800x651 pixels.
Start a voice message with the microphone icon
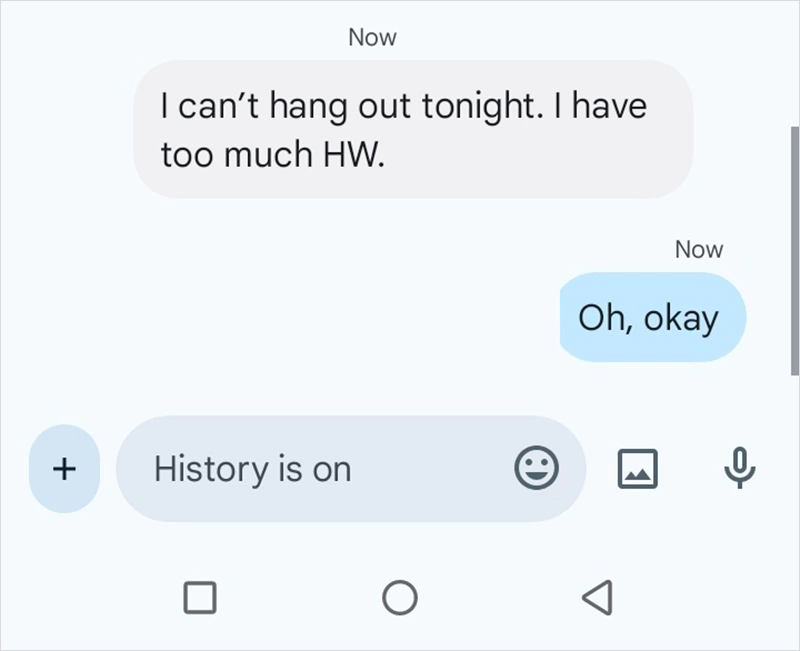738,469
